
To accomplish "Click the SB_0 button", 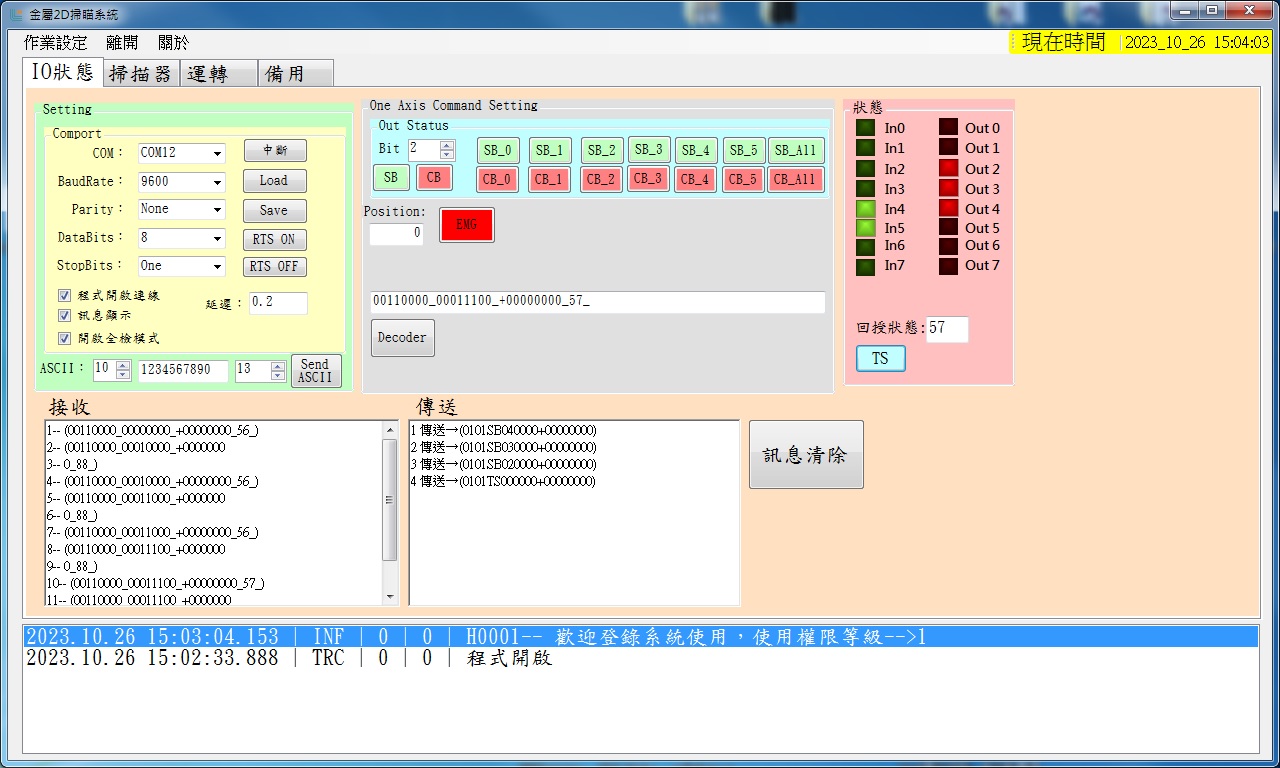I will pos(498,151).
